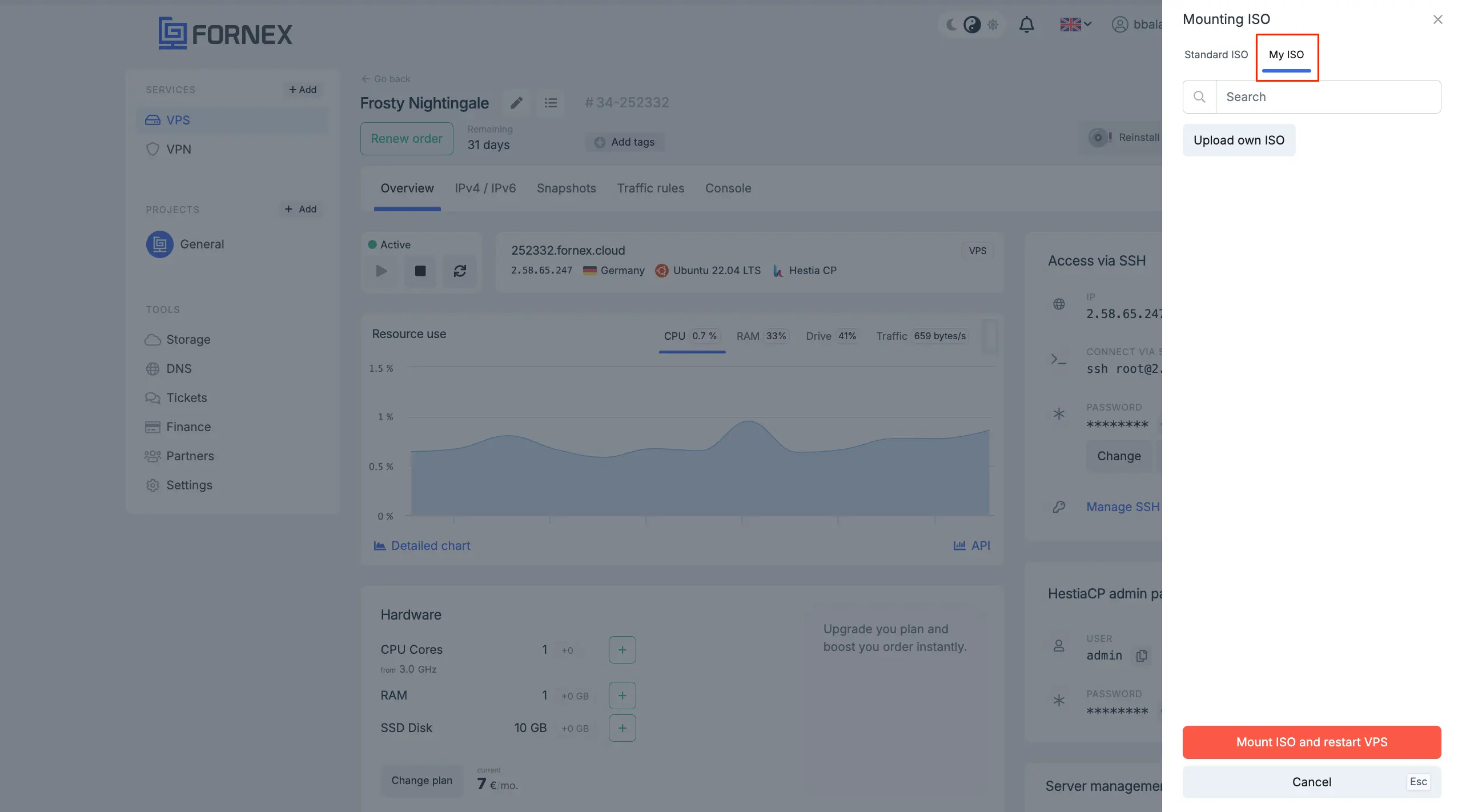
Task: Open DNS tool
Action: pyautogui.click(x=168, y=369)
